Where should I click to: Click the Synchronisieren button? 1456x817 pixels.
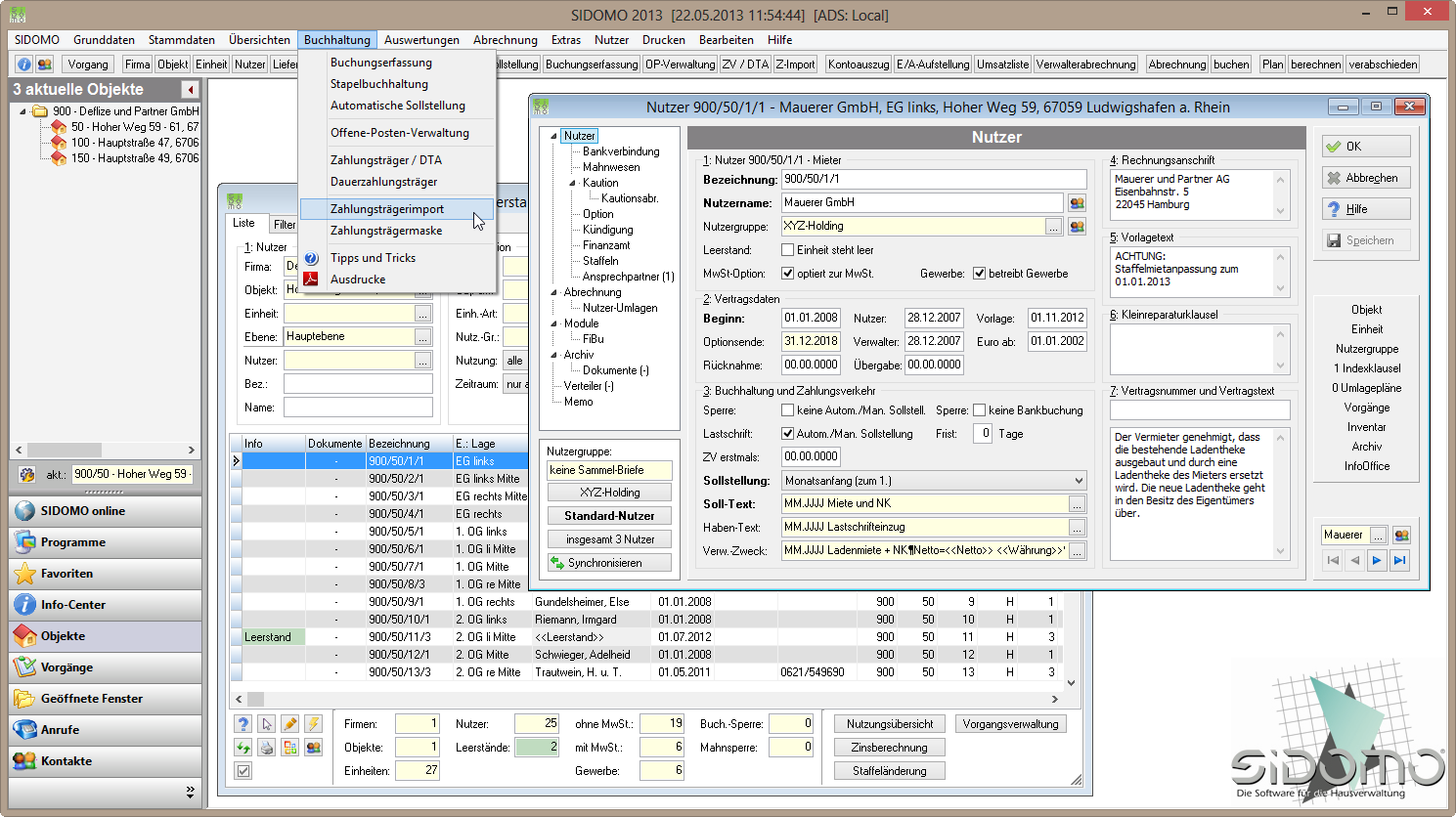pos(609,563)
